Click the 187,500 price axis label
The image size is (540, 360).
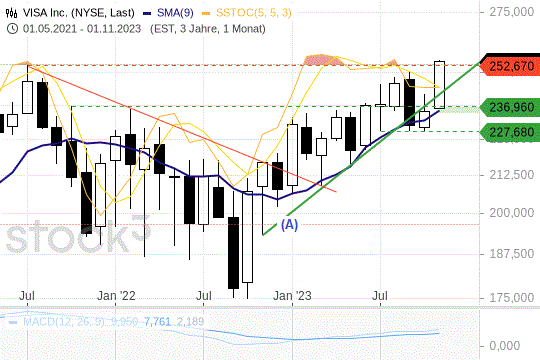(511, 254)
